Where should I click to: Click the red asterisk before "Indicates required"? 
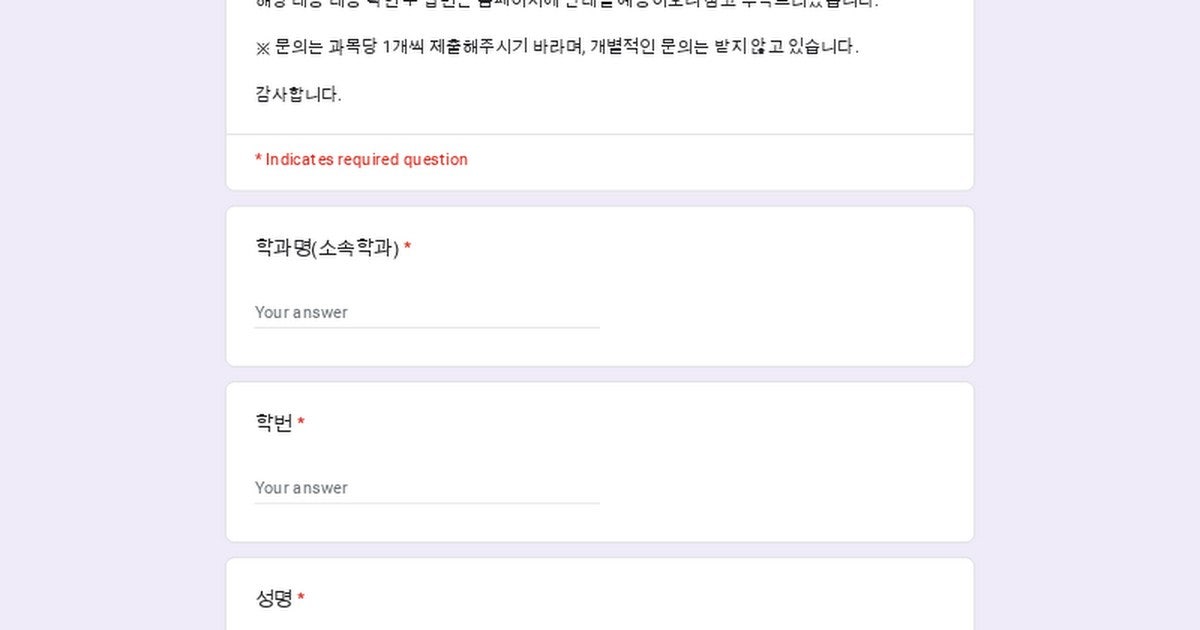[258, 159]
